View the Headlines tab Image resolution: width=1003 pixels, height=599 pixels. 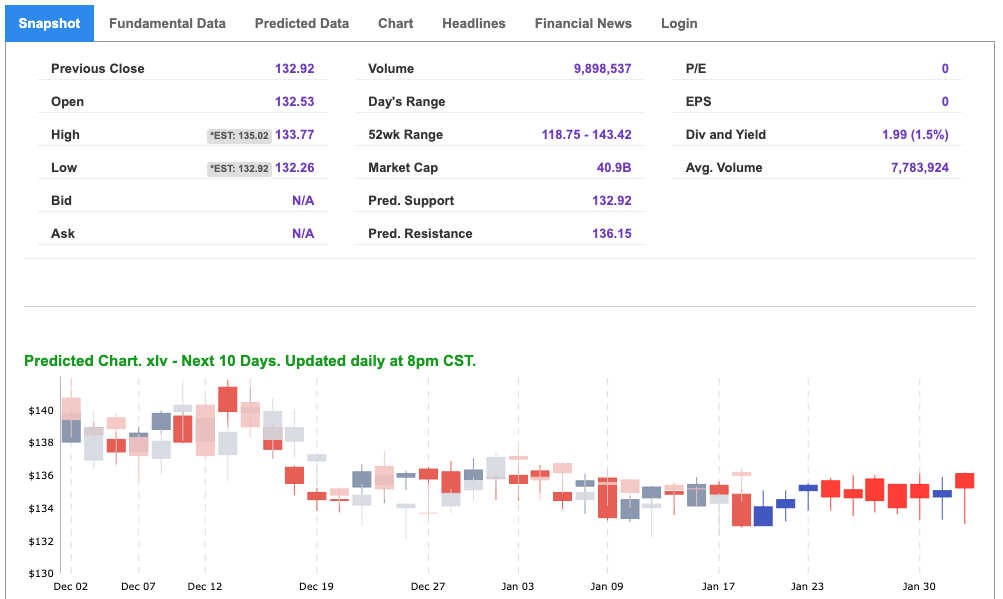tap(473, 23)
